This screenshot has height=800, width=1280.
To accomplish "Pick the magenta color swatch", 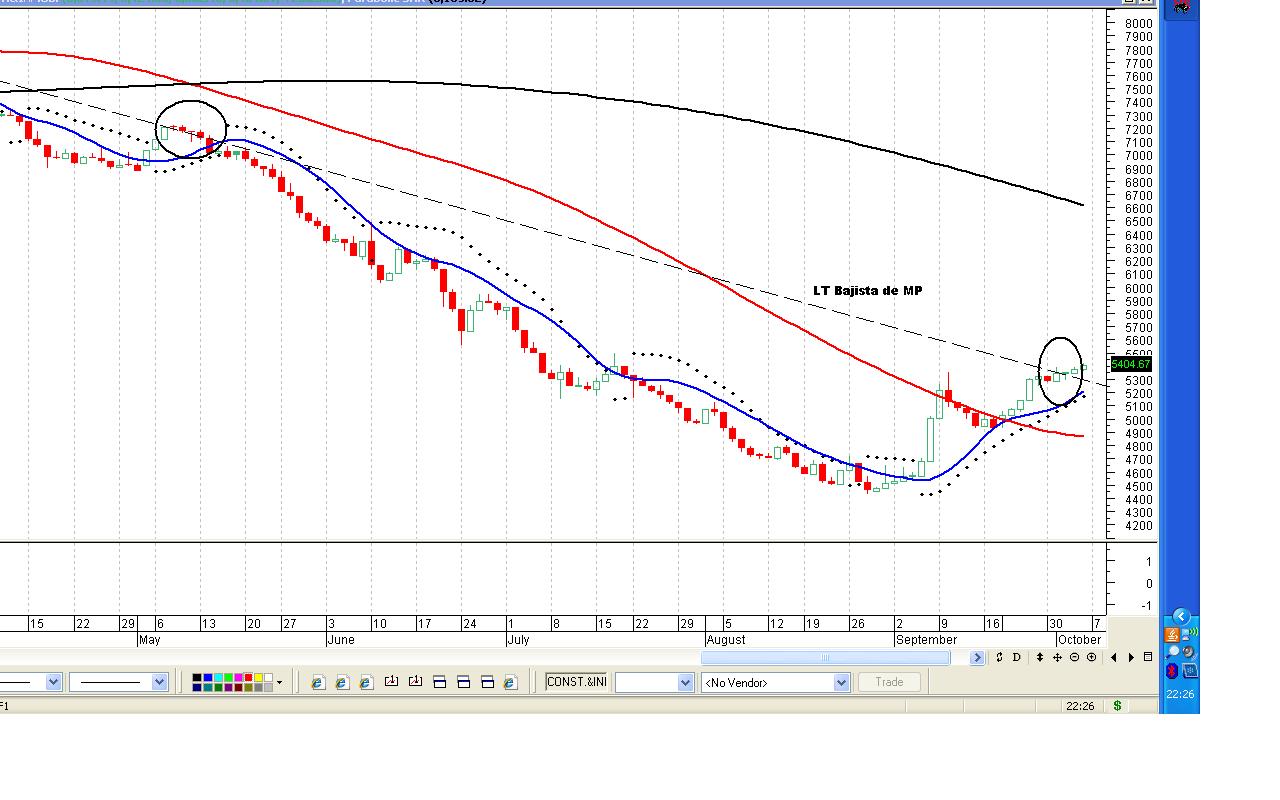I will [237, 678].
